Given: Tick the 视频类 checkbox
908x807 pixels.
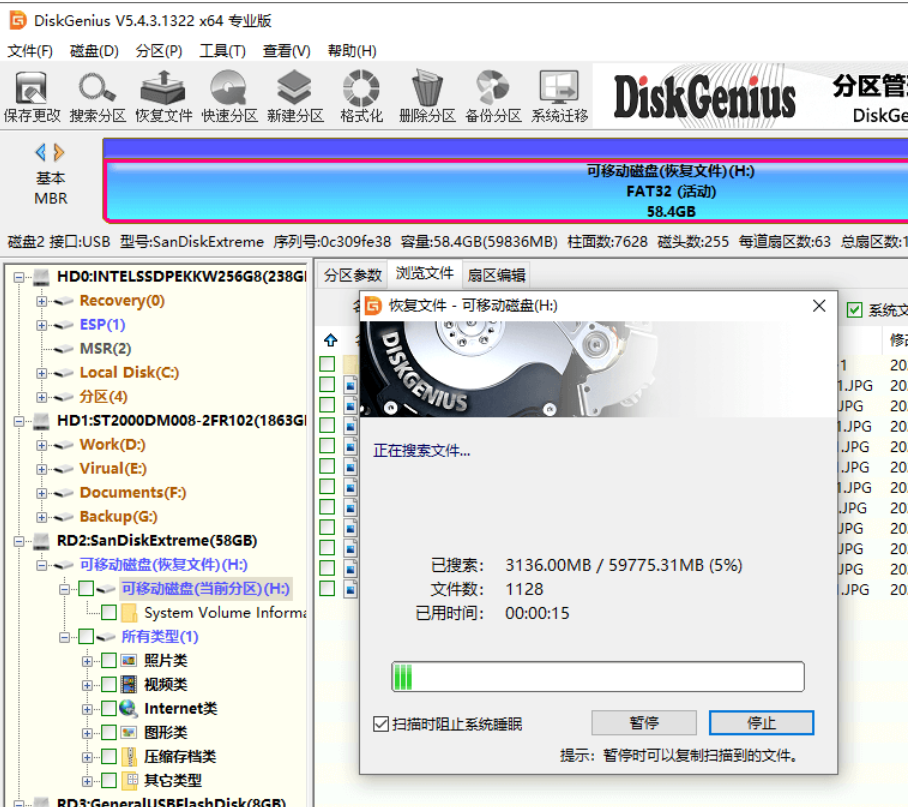Looking at the screenshot, I should pyautogui.click(x=109, y=685).
